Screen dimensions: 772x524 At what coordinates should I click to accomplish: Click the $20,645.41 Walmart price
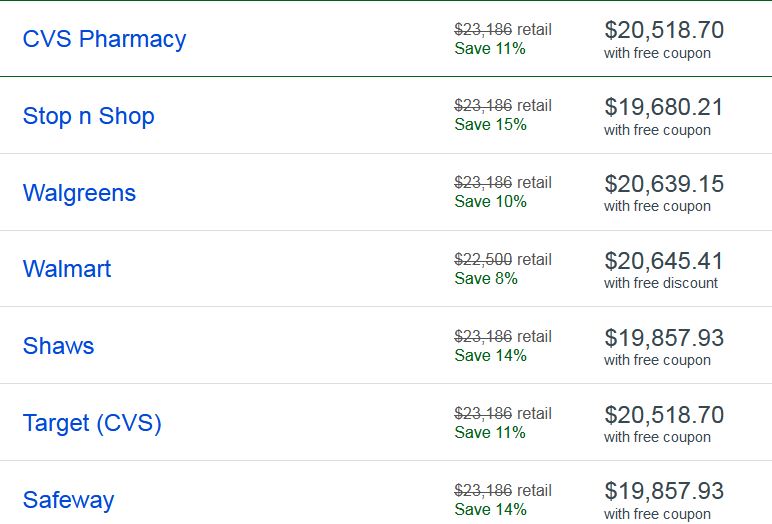click(x=664, y=261)
